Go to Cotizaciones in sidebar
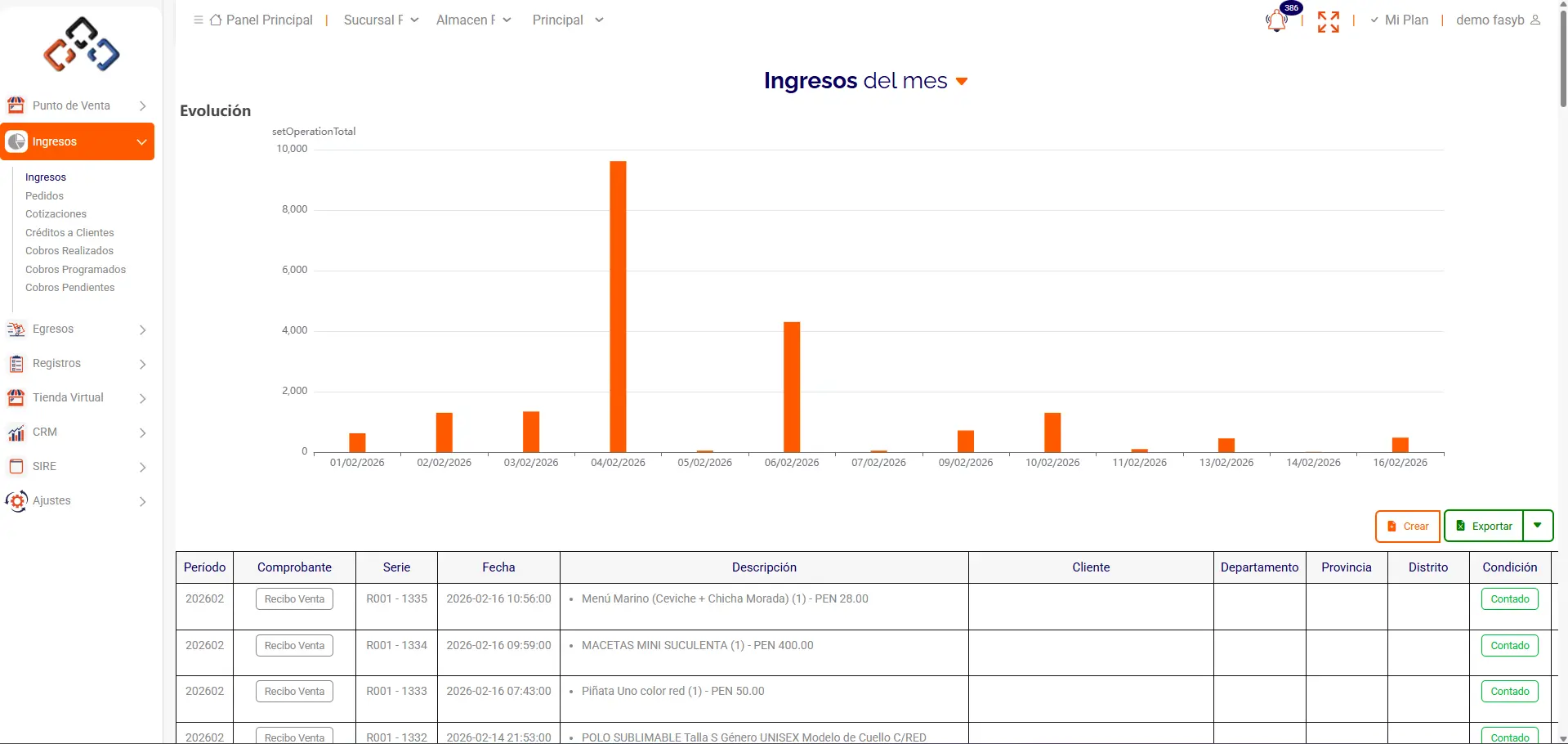 [x=56, y=214]
